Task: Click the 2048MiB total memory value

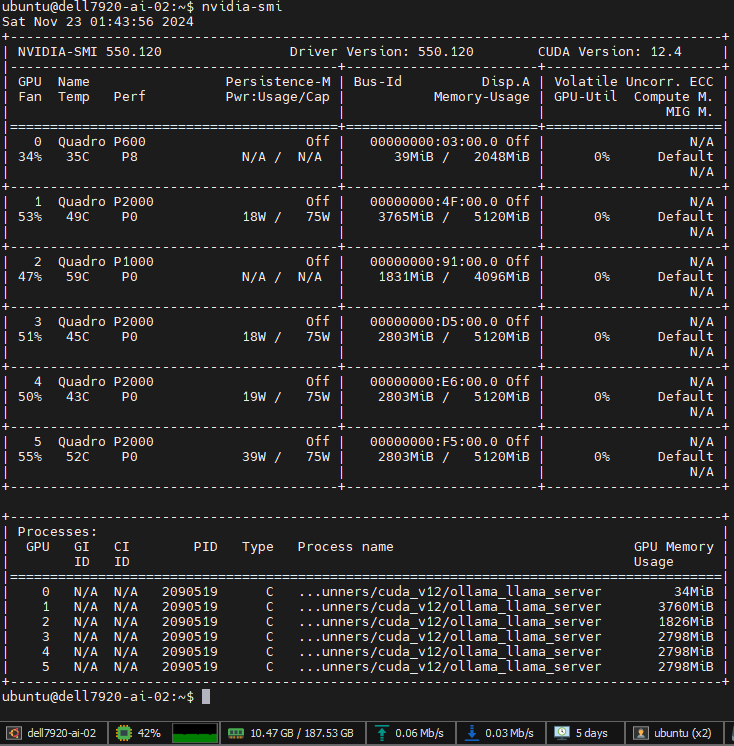Action: 502,157
